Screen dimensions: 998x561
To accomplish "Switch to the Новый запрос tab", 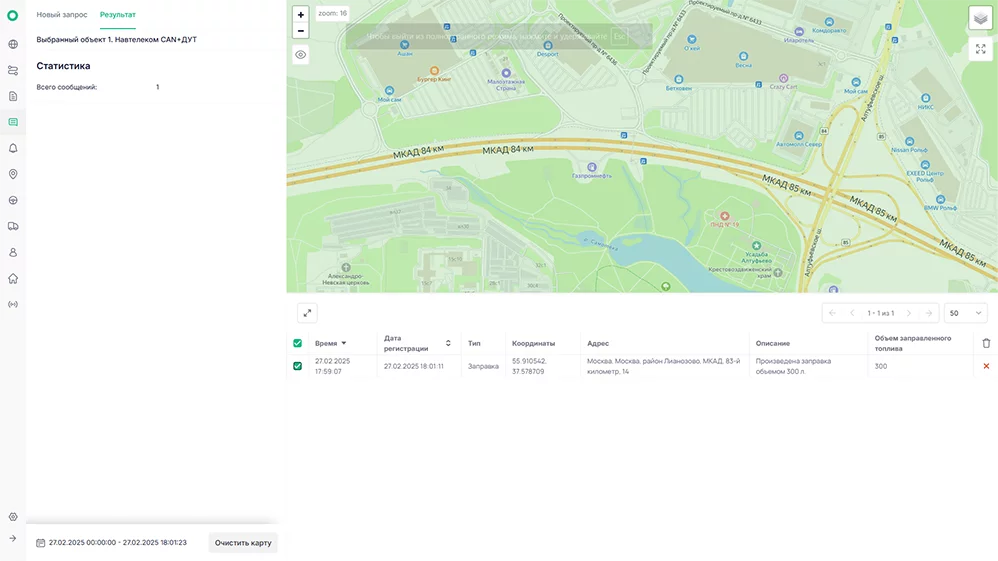I will [x=62, y=15].
